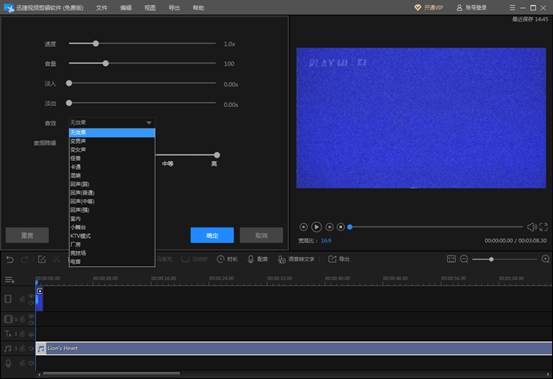Click the blue 确定 confirm button

212,235
